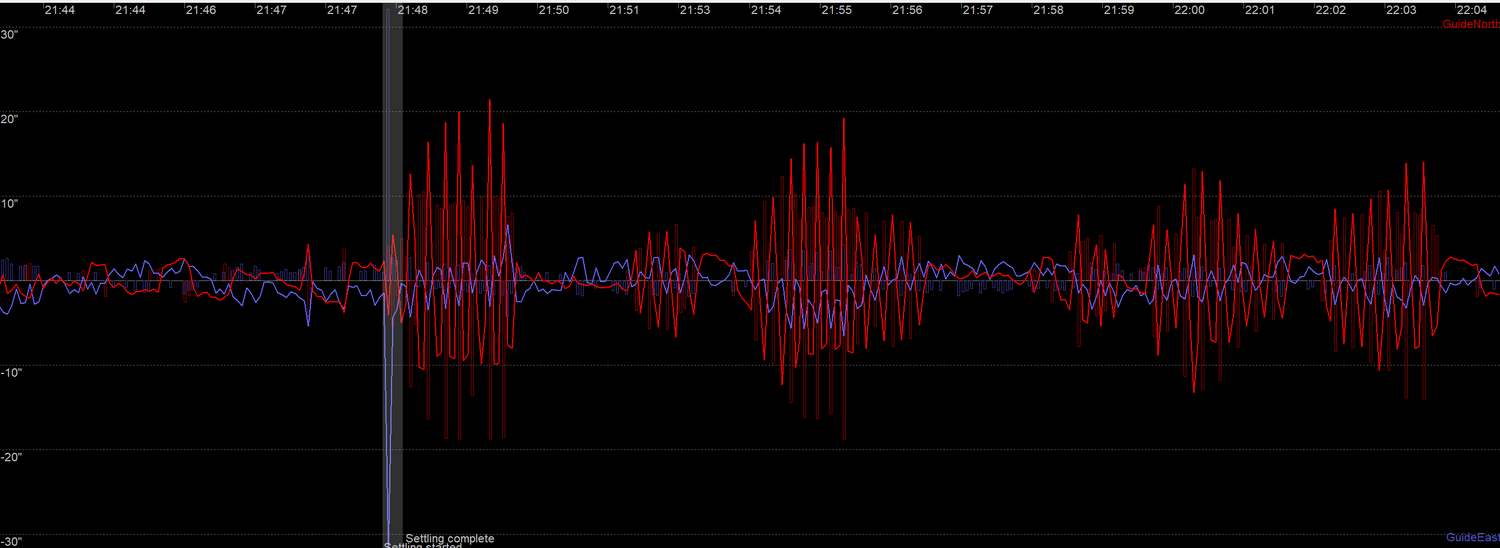Viewport: 1500px width, 548px height.
Task: Click the 'Settling complete' annotation
Action: click(449, 538)
